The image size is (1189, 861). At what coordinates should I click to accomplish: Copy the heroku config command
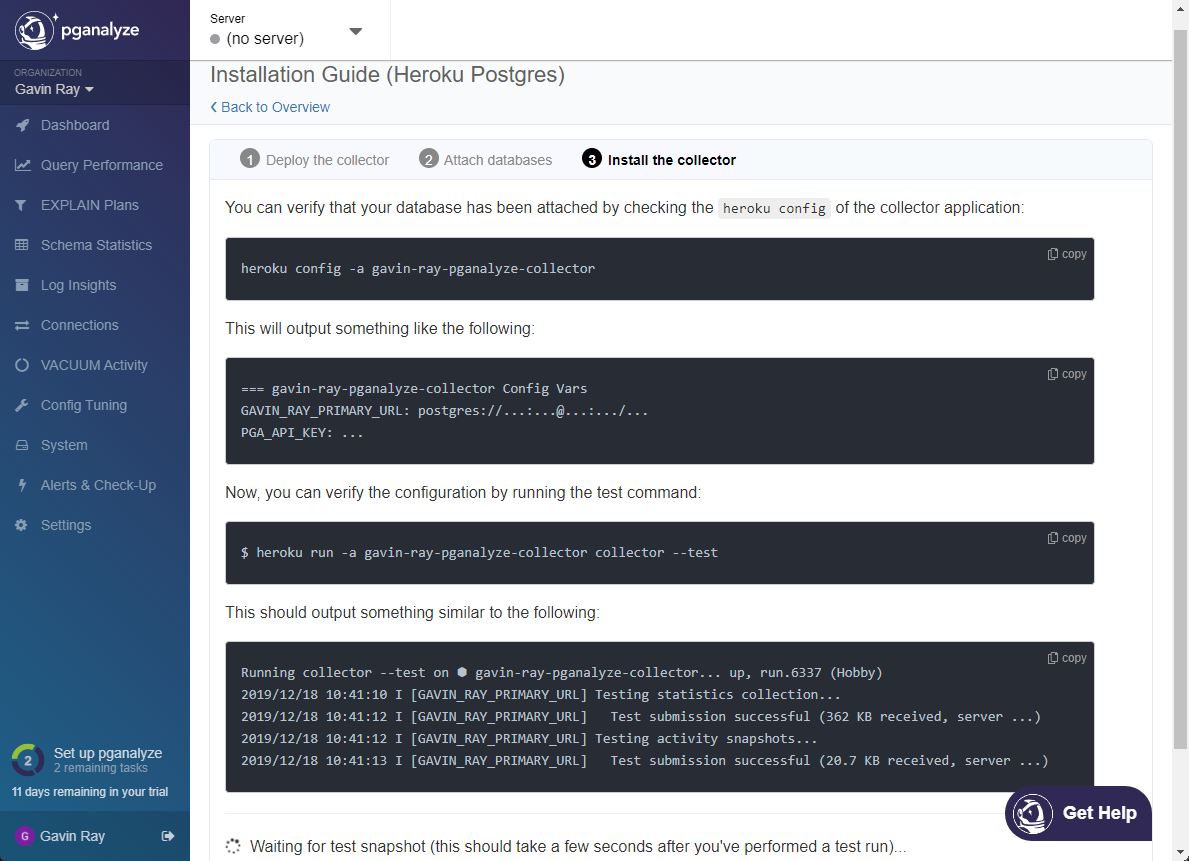point(1067,254)
